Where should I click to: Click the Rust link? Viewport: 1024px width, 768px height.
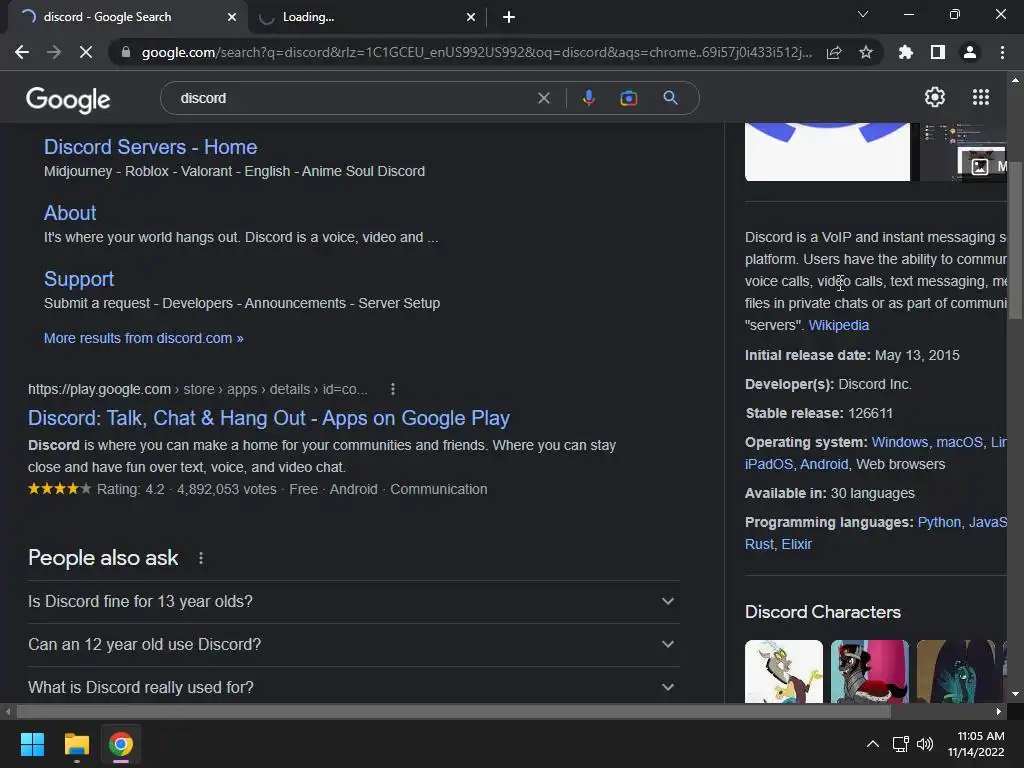[759, 544]
